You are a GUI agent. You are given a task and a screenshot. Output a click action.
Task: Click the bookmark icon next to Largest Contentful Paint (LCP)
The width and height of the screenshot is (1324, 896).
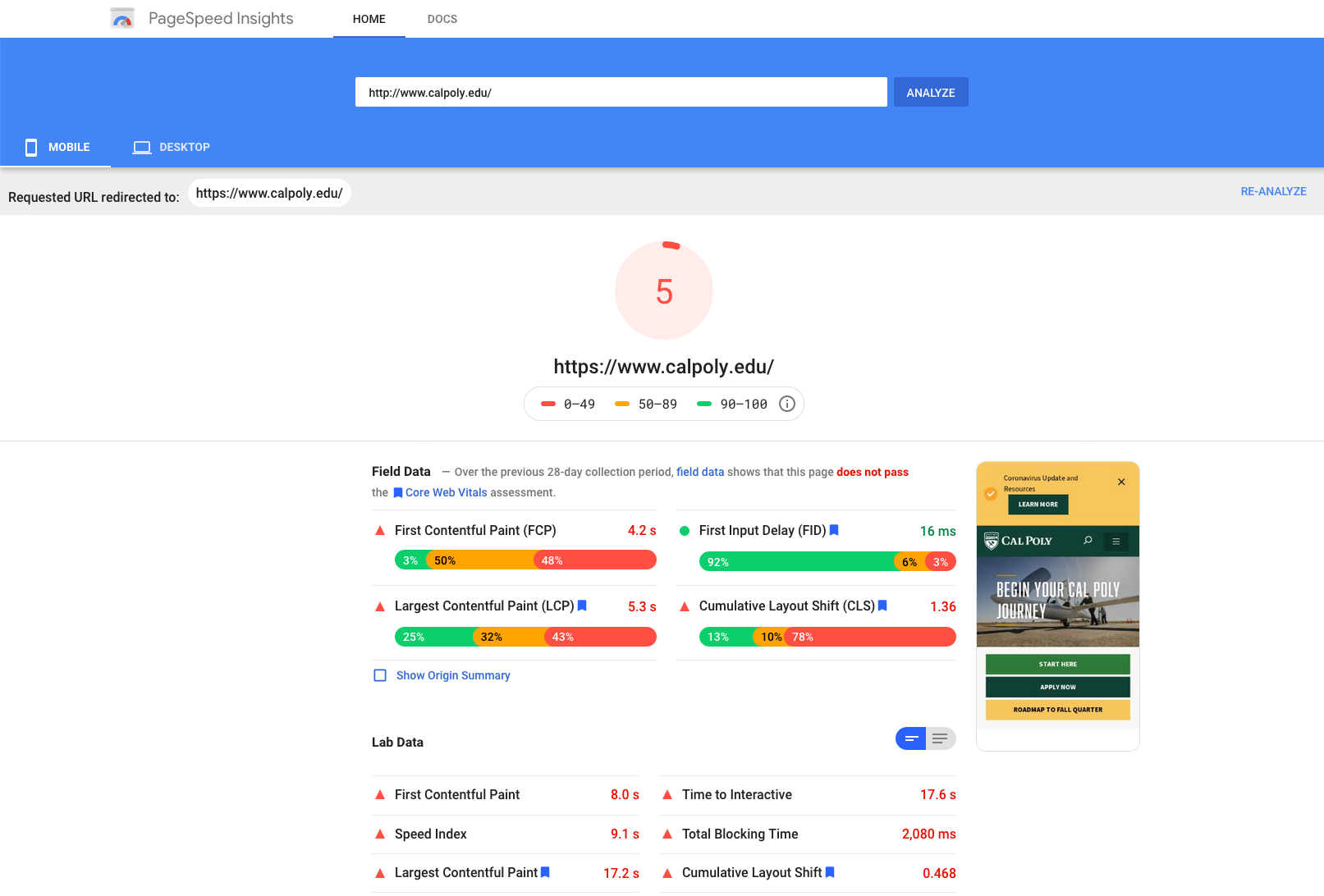(x=582, y=606)
